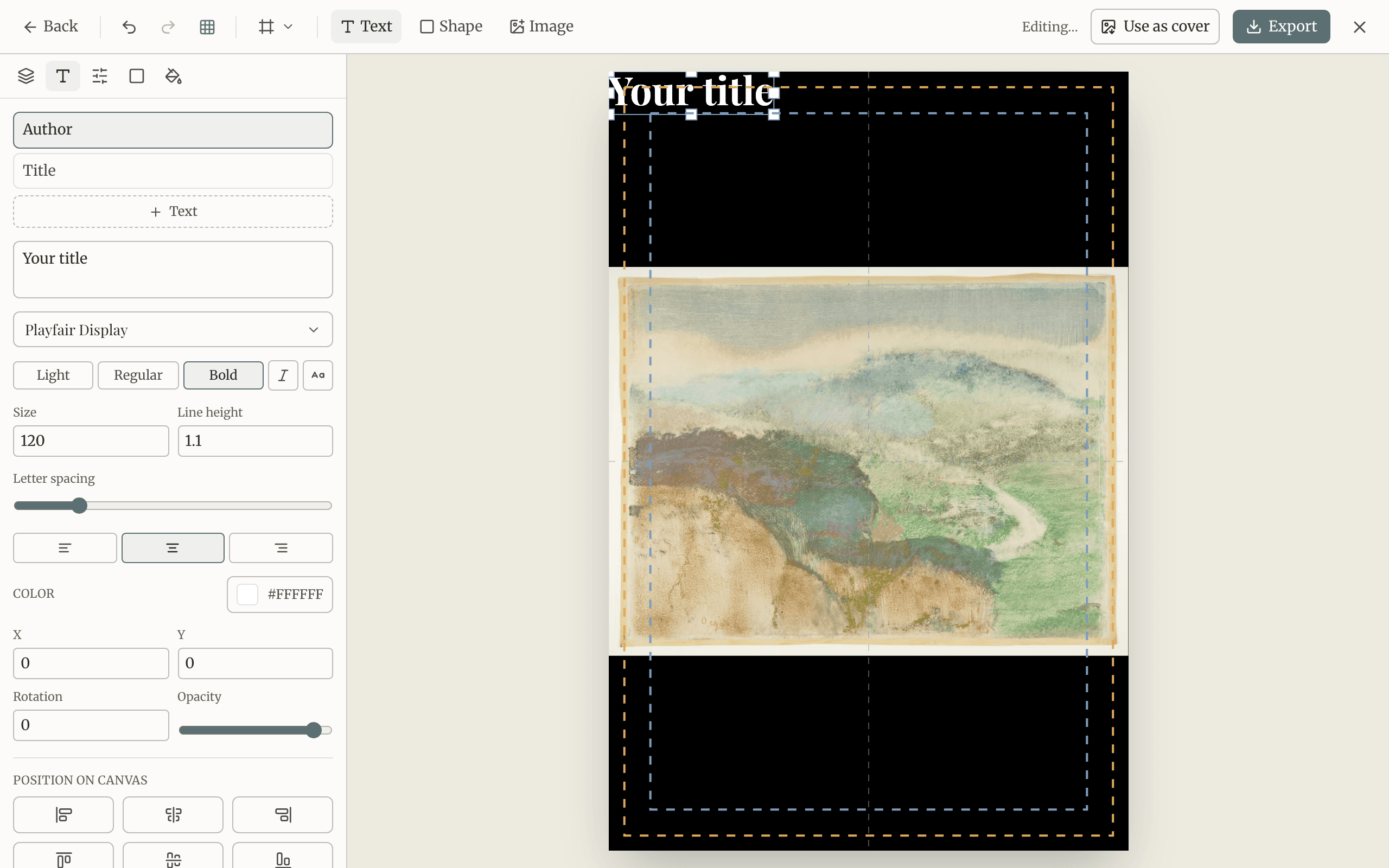The width and height of the screenshot is (1389, 868).
Task: Open the frame square tab
Action: click(x=137, y=76)
